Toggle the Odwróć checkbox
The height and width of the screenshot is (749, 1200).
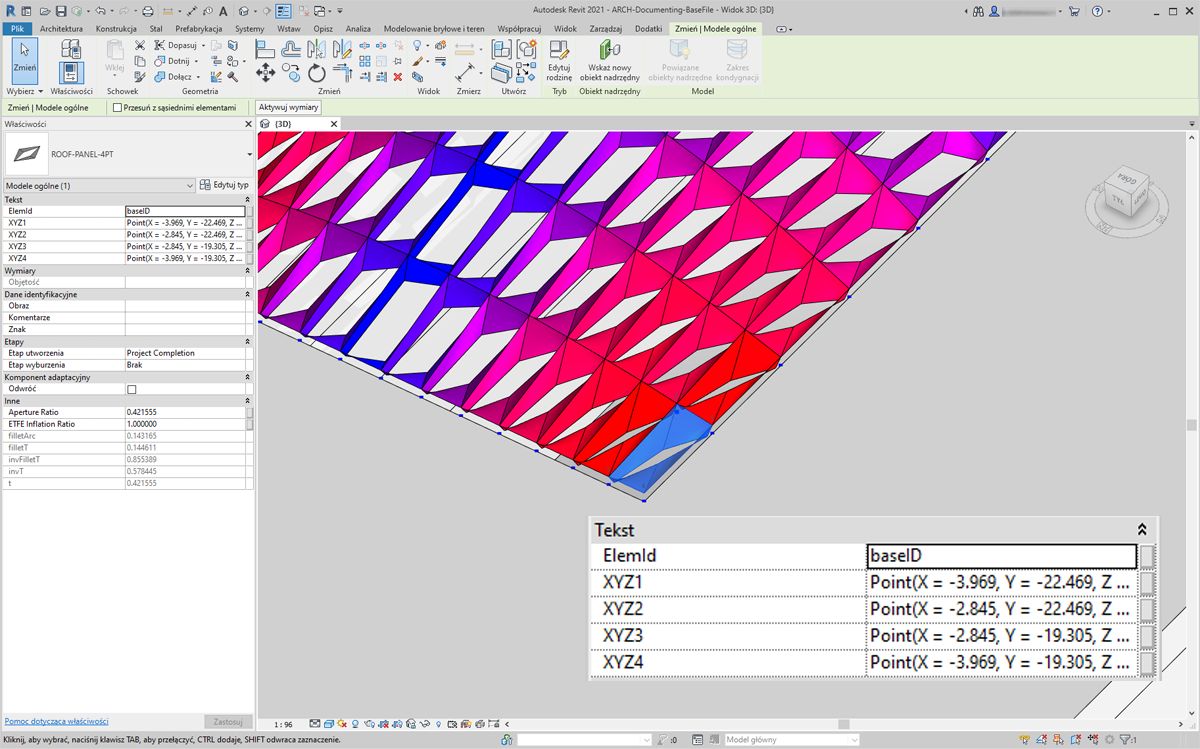(x=132, y=389)
